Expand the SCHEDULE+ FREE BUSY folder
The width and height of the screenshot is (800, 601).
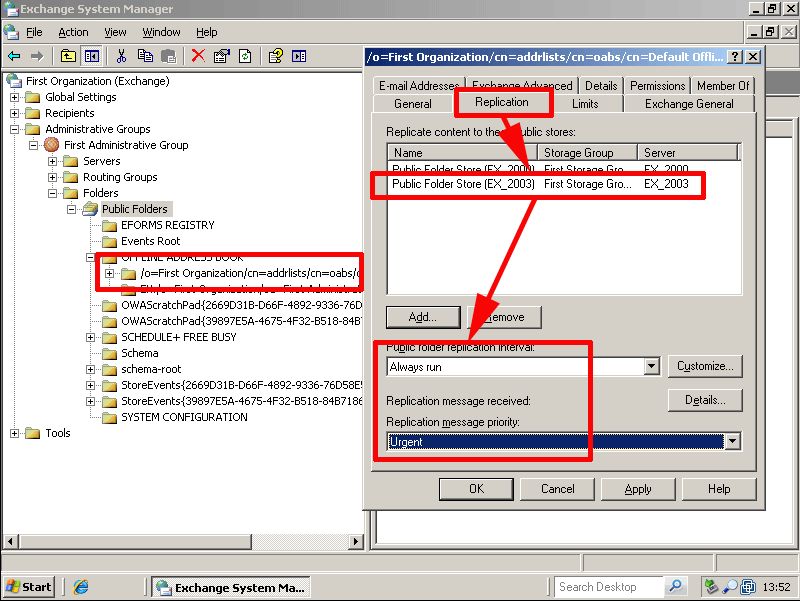coord(90,337)
